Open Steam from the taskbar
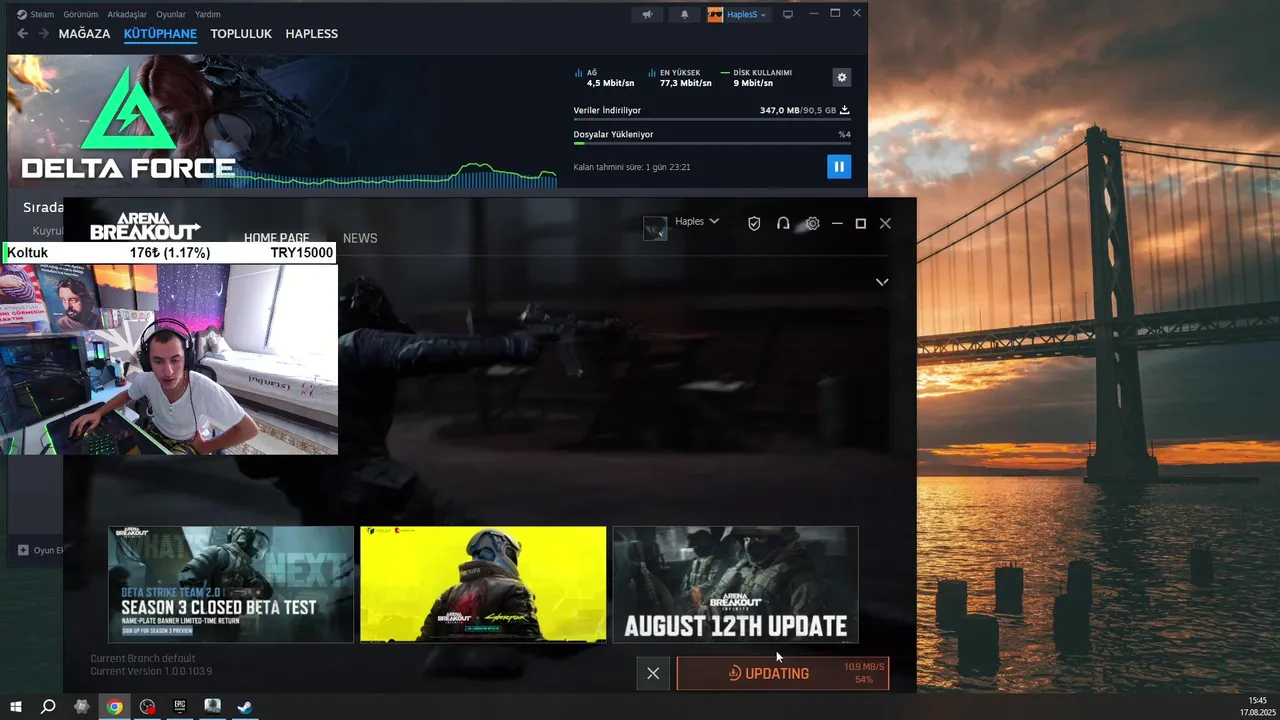This screenshot has width=1280, height=720. (x=245, y=707)
